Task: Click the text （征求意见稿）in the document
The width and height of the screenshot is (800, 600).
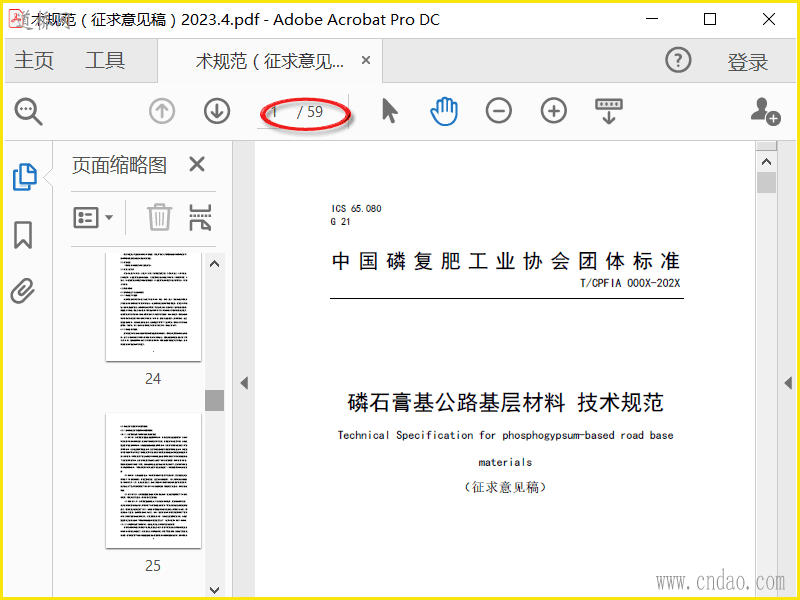Action: pos(506,487)
